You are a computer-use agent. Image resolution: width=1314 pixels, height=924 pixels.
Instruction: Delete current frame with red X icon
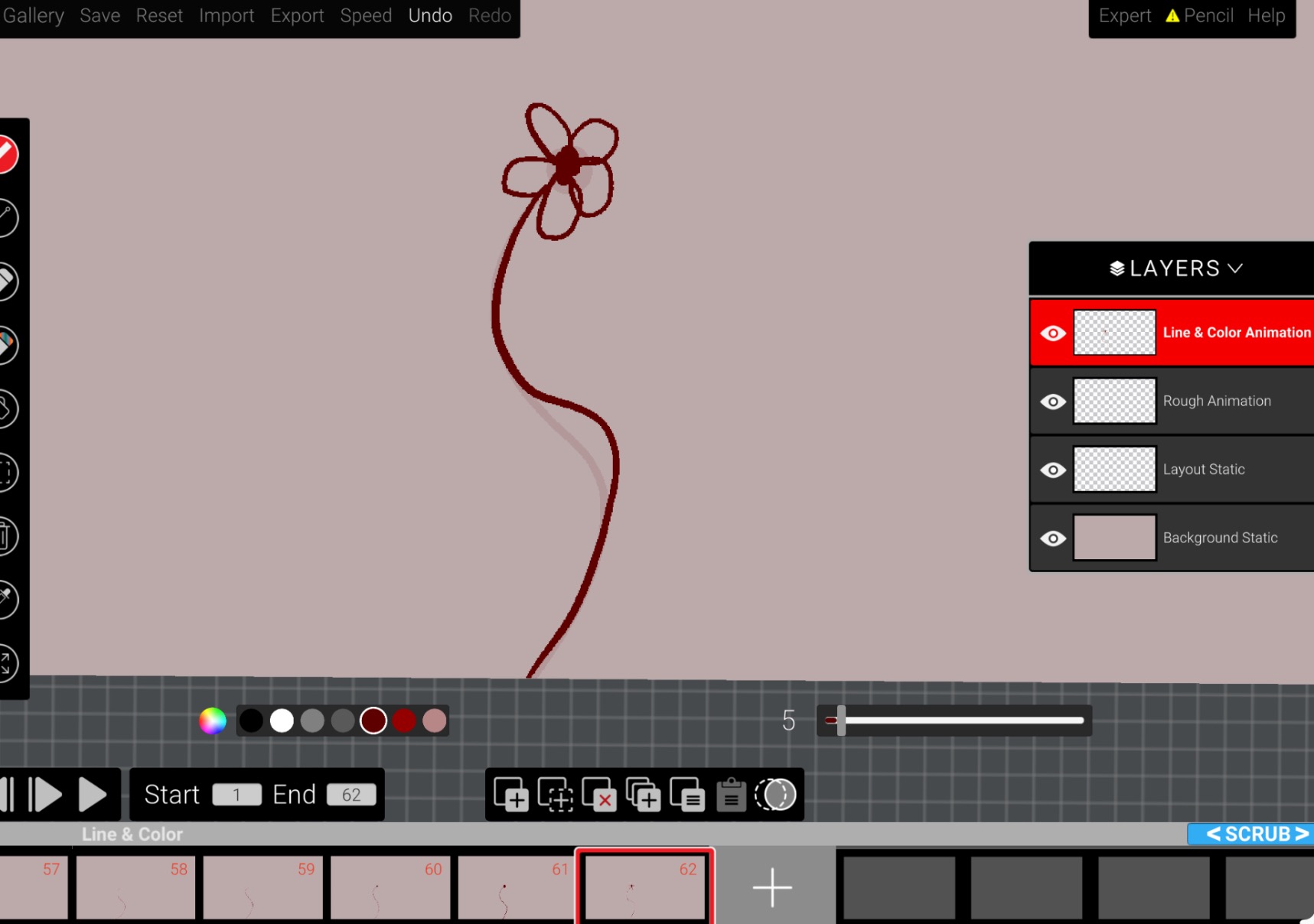pos(598,795)
